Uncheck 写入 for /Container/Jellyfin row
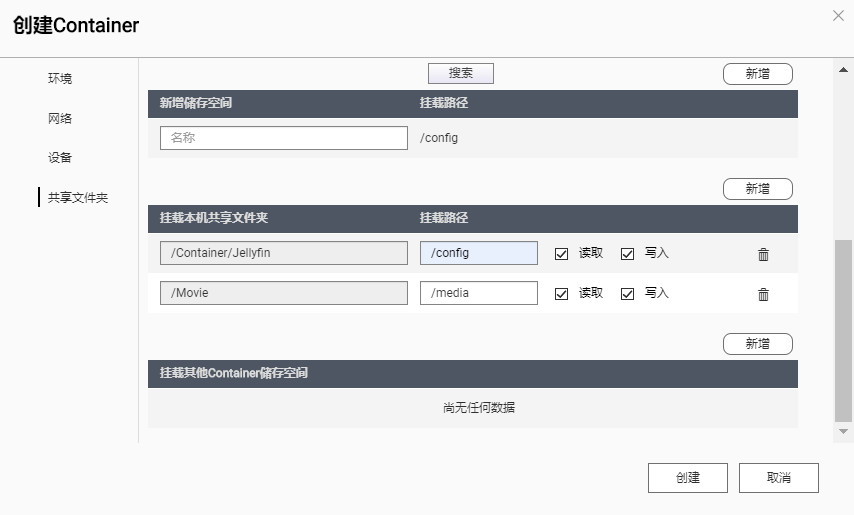 point(627,254)
